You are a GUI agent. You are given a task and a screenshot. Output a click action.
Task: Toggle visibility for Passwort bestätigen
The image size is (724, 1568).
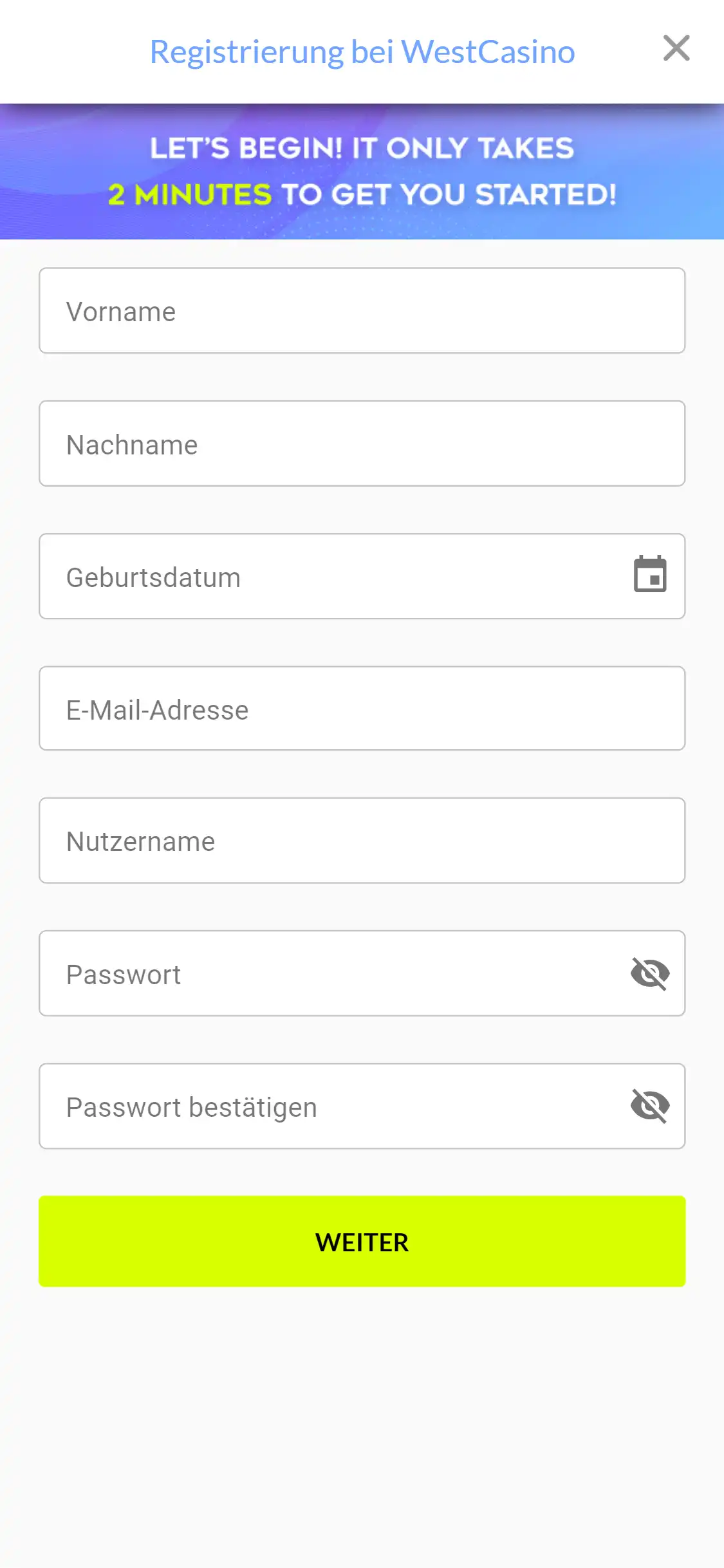coord(650,1106)
